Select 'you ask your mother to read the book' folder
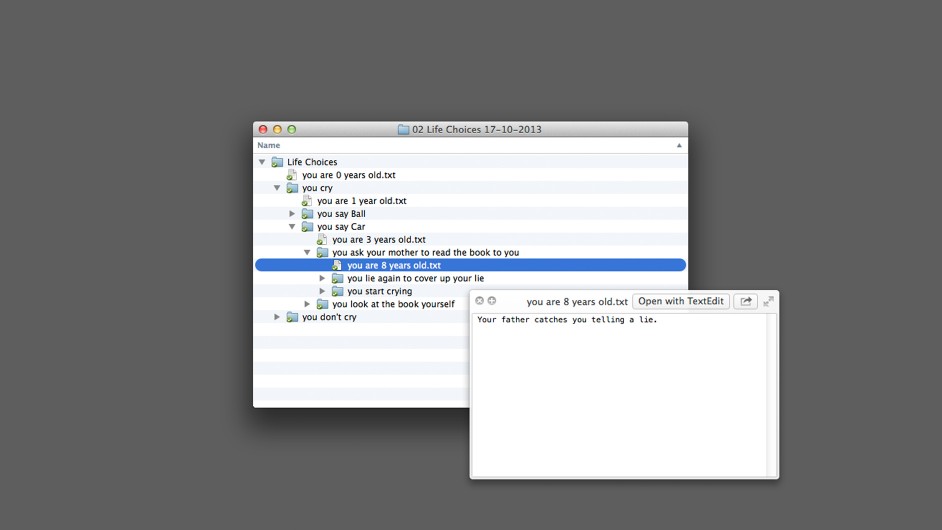Viewport: 942px width, 530px height. click(x=425, y=253)
